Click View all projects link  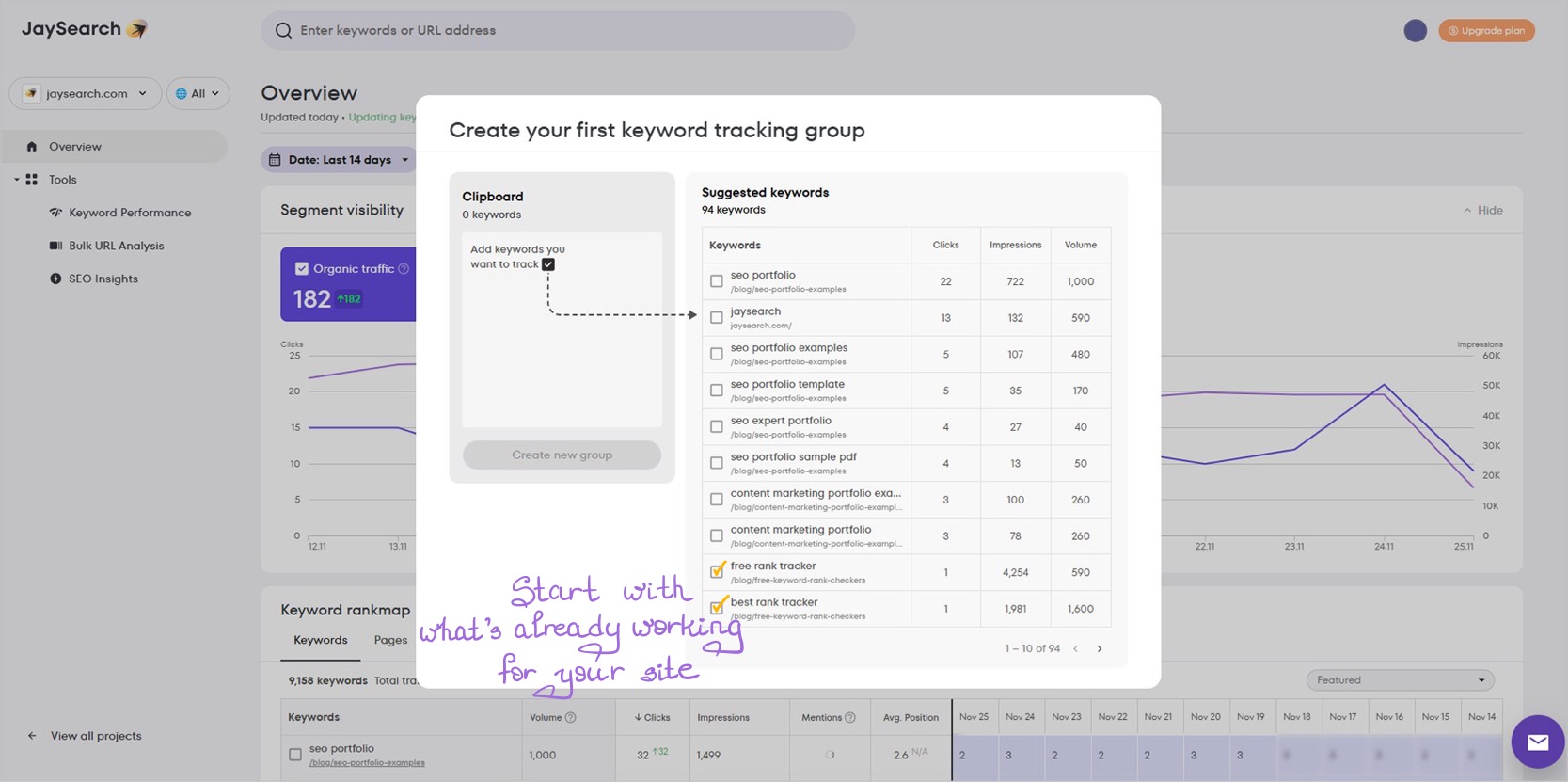(x=96, y=736)
